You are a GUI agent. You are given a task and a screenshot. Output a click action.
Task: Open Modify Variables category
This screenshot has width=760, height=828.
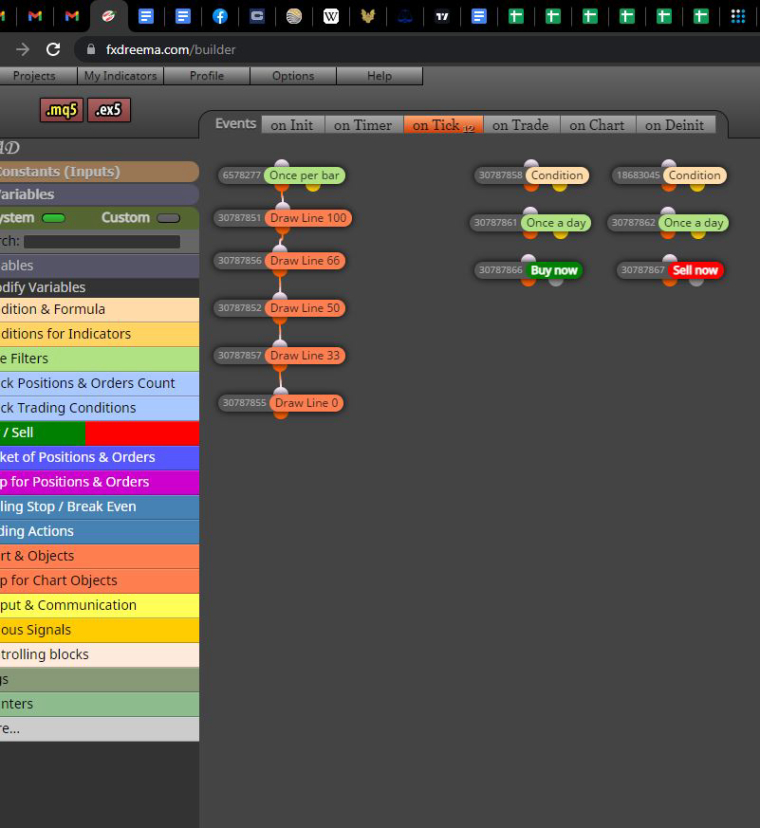pyautogui.click(x=99, y=287)
